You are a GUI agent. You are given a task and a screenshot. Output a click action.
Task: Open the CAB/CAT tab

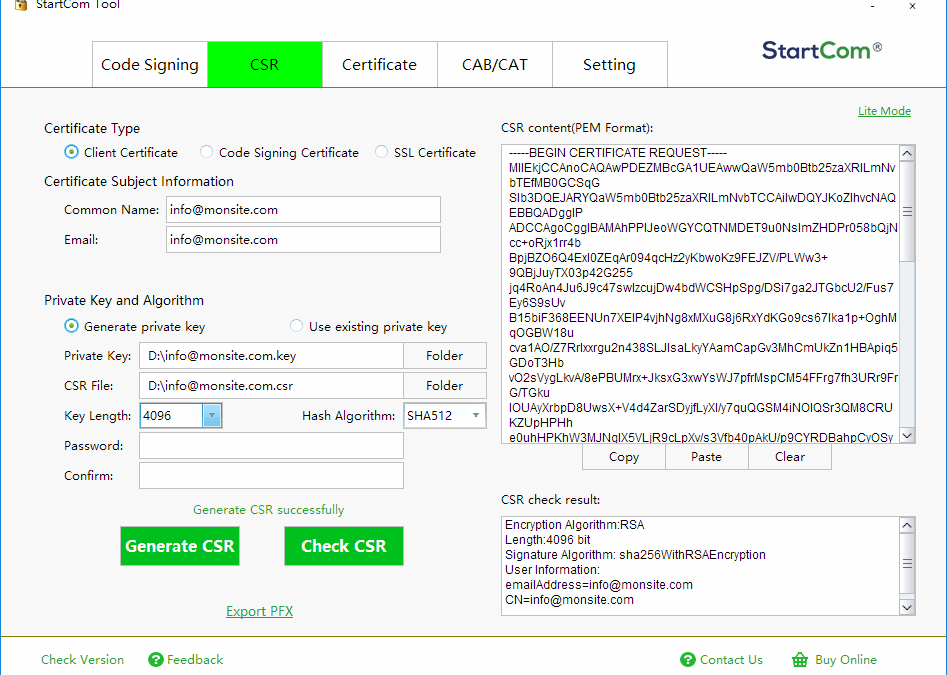495,65
